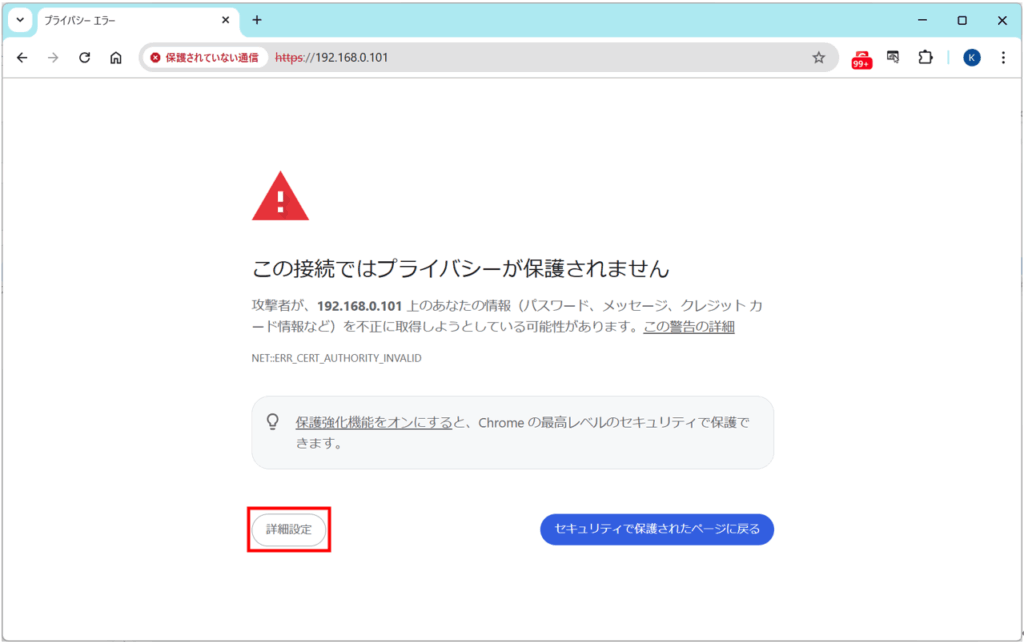This screenshot has width=1024, height=644.
Task: Click セキュリティで保護されたページに戻る button
Action: point(657,529)
